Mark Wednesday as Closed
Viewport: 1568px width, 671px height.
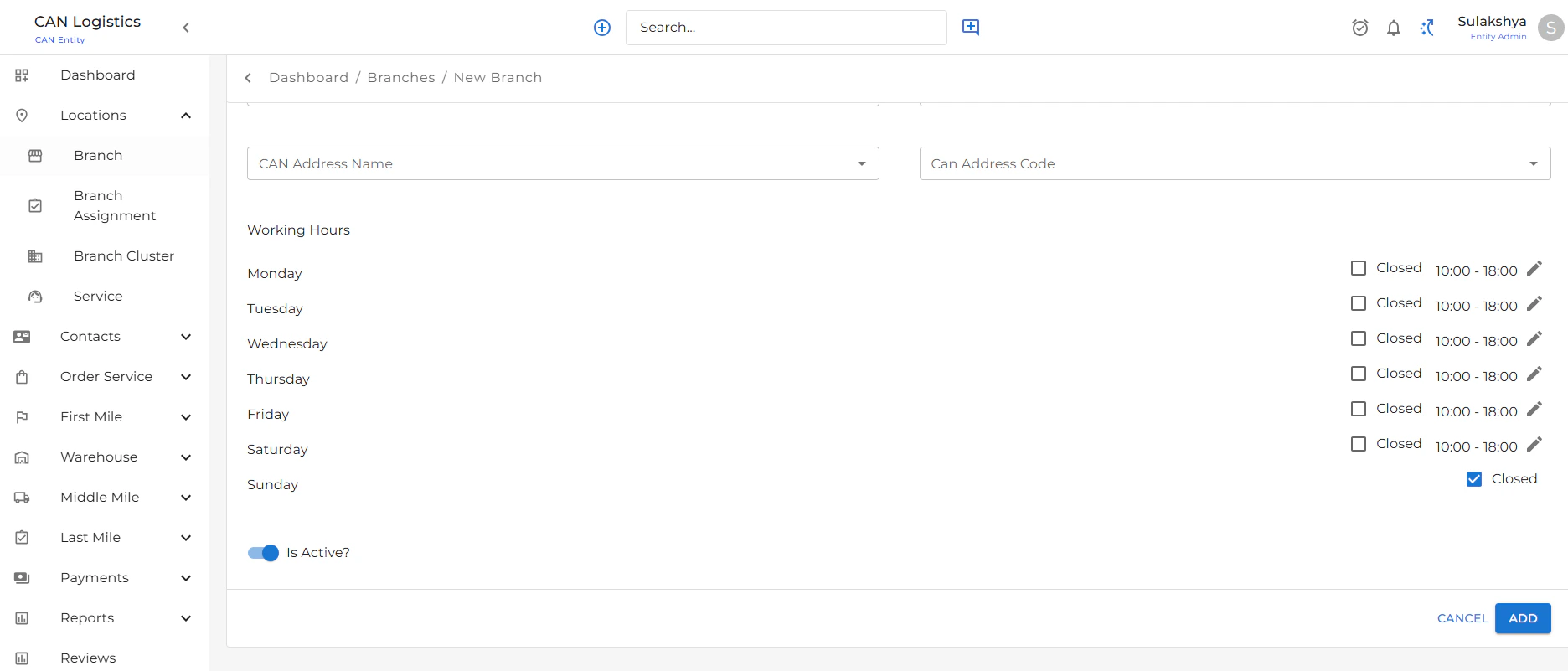click(x=1359, y=338)
